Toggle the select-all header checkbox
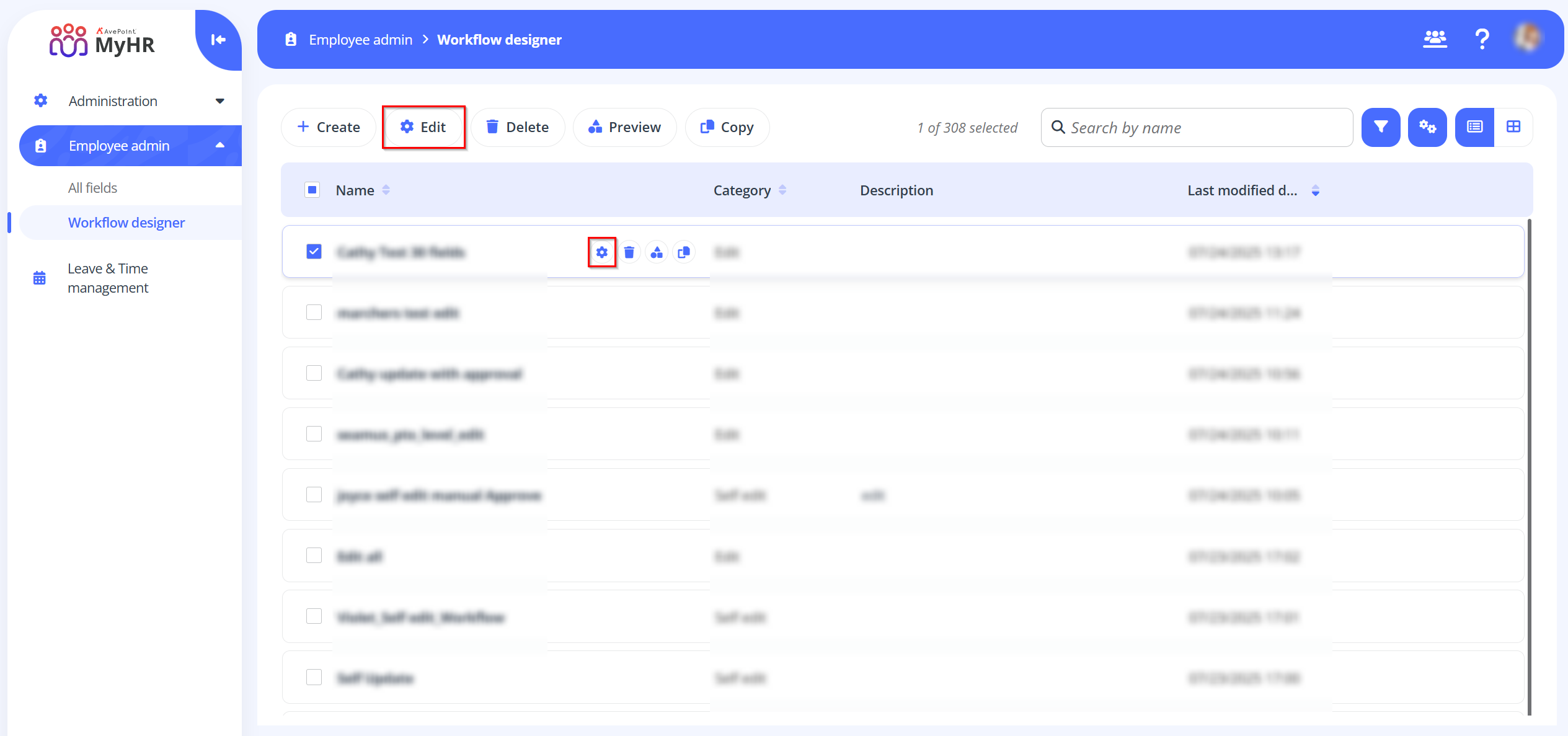Image resolution: width=1568 pixels, height=736 pixels. [x=312, y=190]
